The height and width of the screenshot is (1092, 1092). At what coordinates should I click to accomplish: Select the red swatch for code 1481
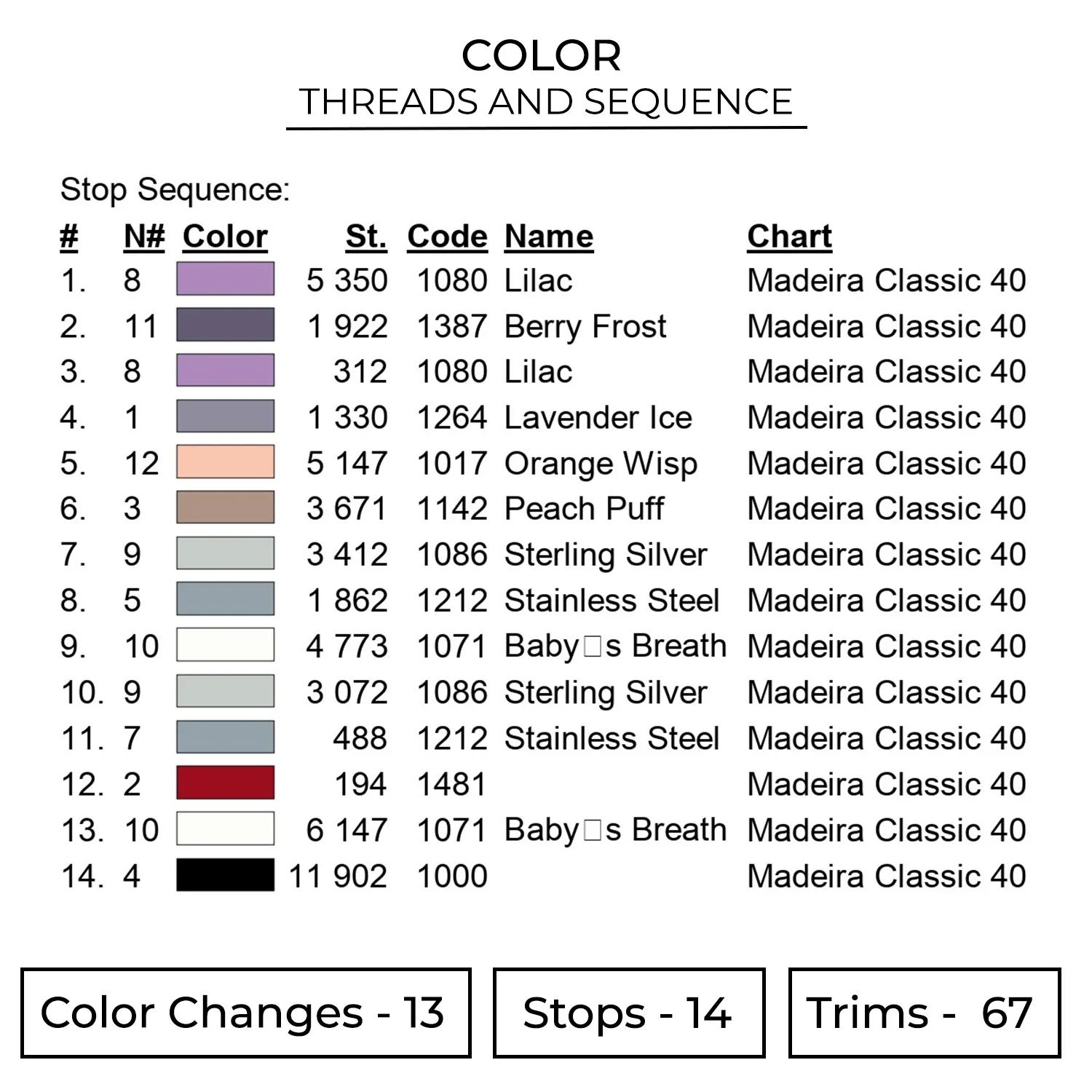coord(226,783)
